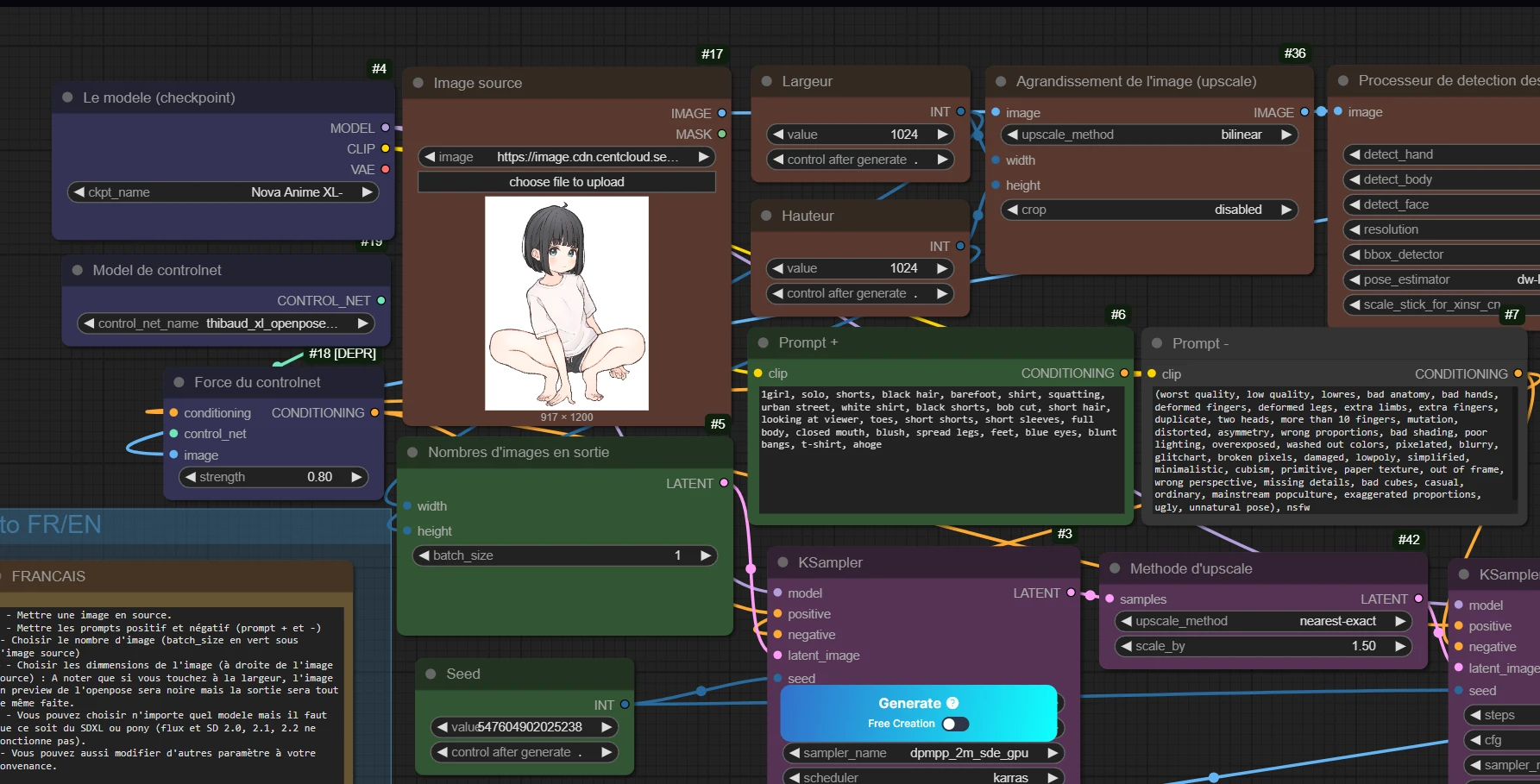Increase controlnet strength with right arrow

[356, 477]
